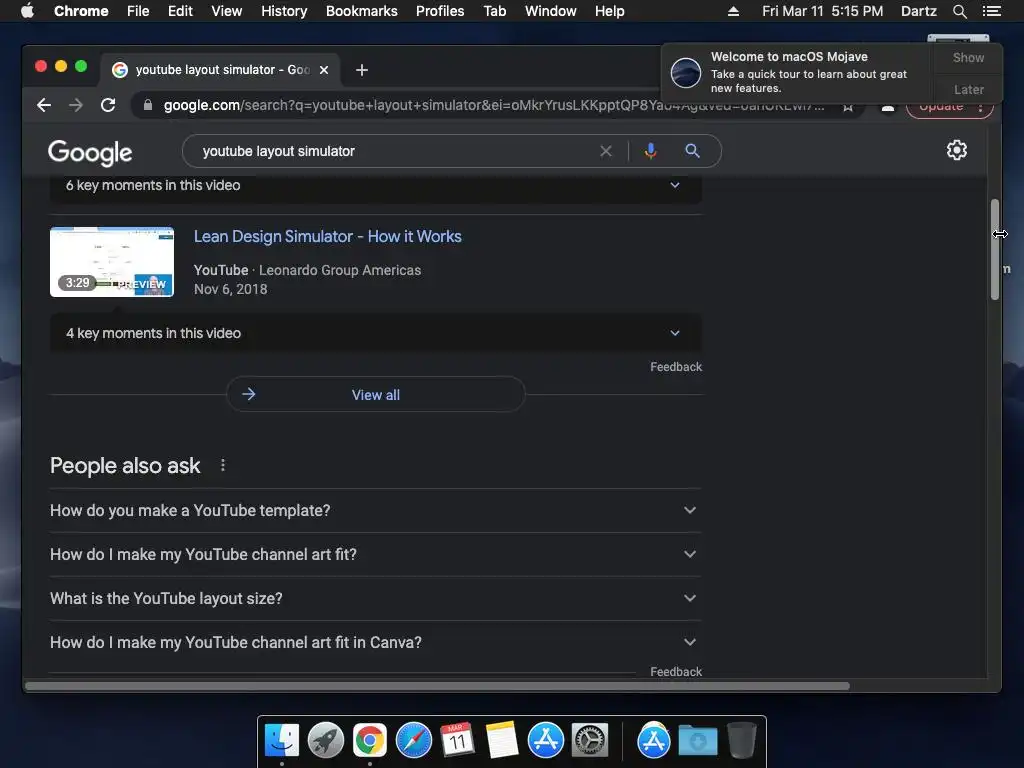
Task: Open the Downloads folder in the dock
Action: click(x=697, y=741)
